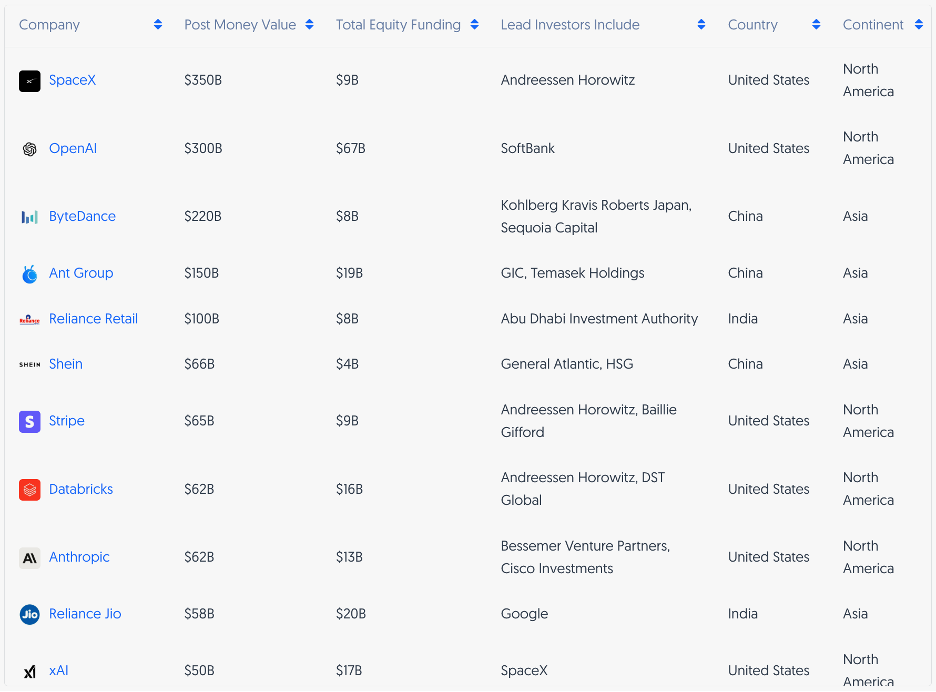Click the Databricks logo icon

30,490
